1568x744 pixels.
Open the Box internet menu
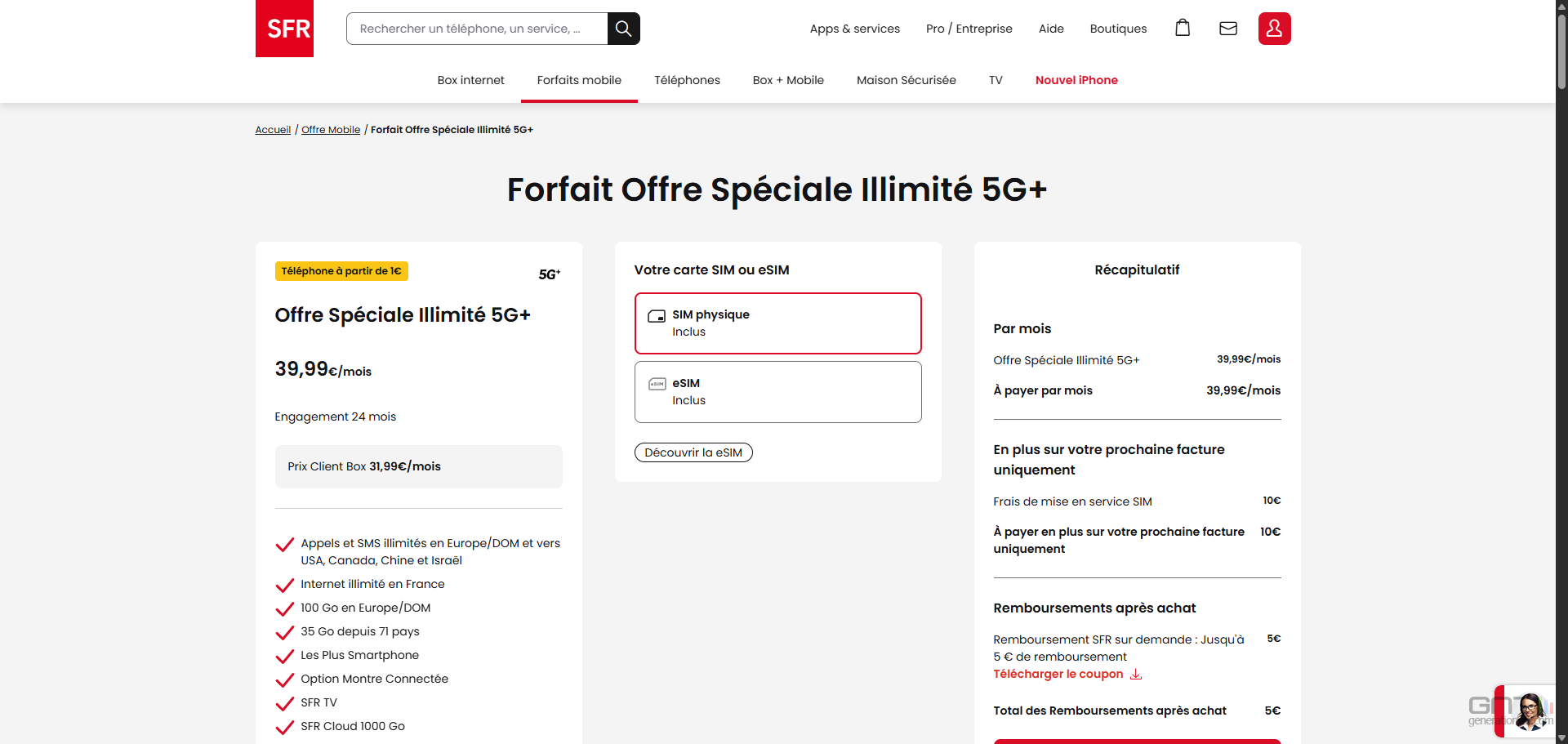pyautogui.click(x=470, y=80)
